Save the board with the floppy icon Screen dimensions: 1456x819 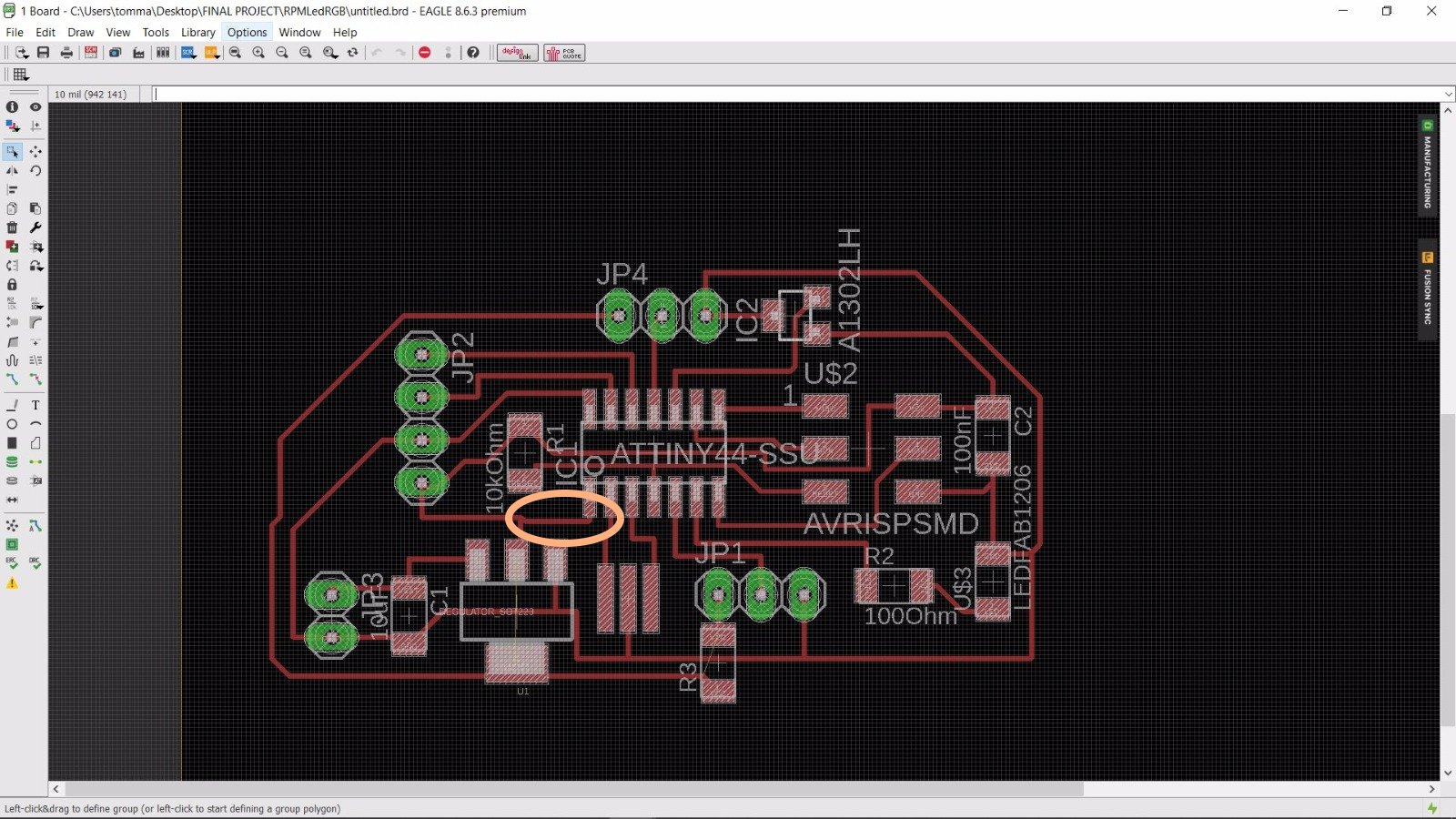[x=43, y=53]
